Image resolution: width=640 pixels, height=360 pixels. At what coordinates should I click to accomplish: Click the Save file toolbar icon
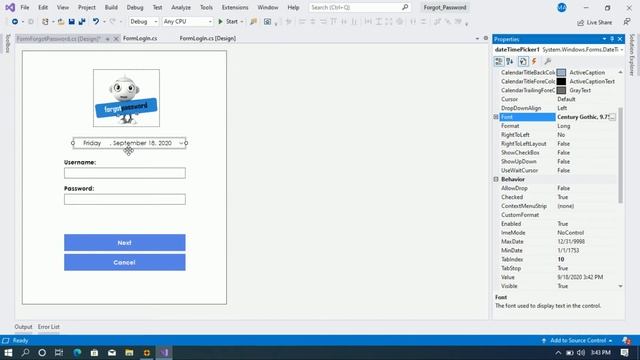pos(71,22)
